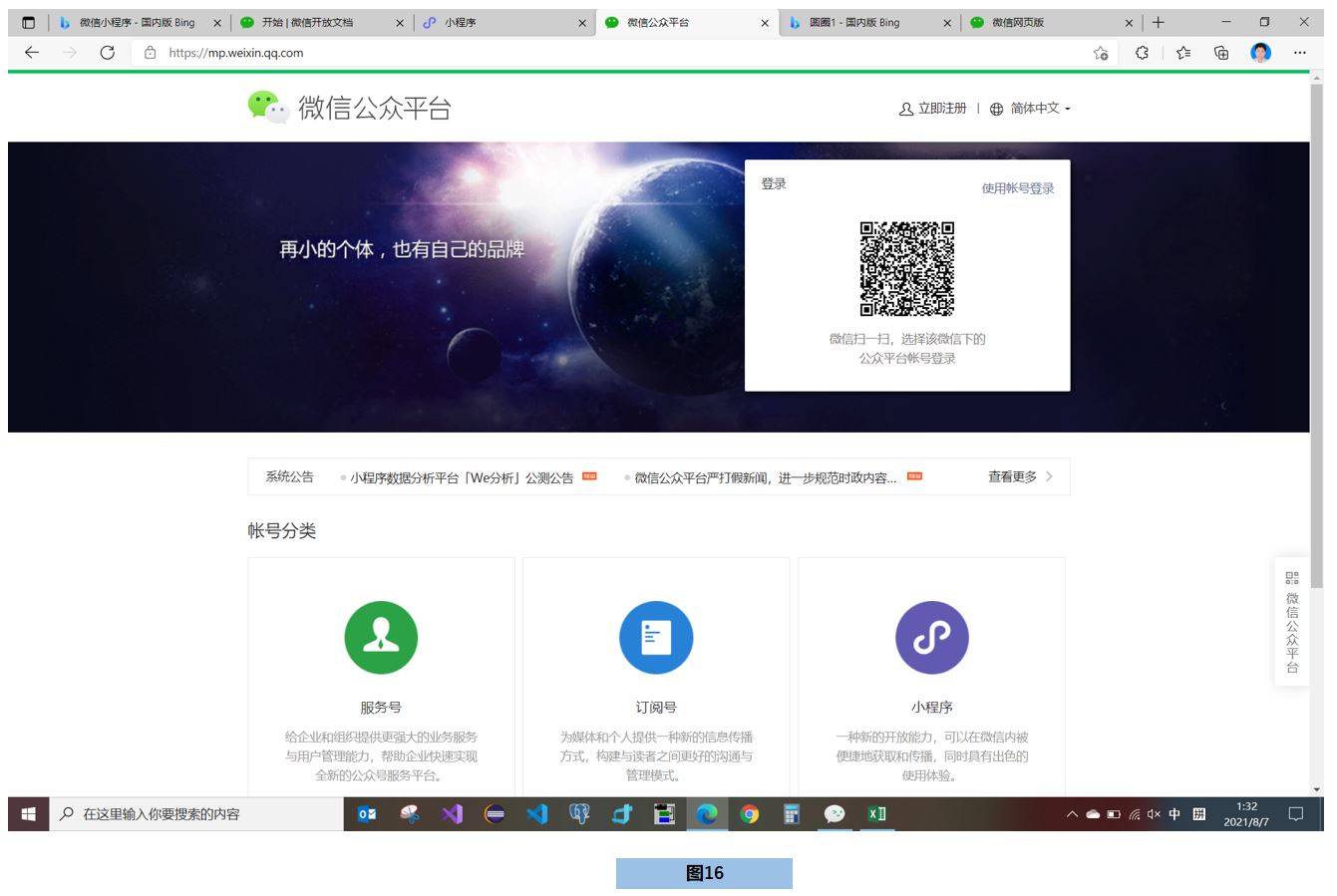The image size is (1337, 896).
Task: Open the tab actions menu icon
Action: 28,22
